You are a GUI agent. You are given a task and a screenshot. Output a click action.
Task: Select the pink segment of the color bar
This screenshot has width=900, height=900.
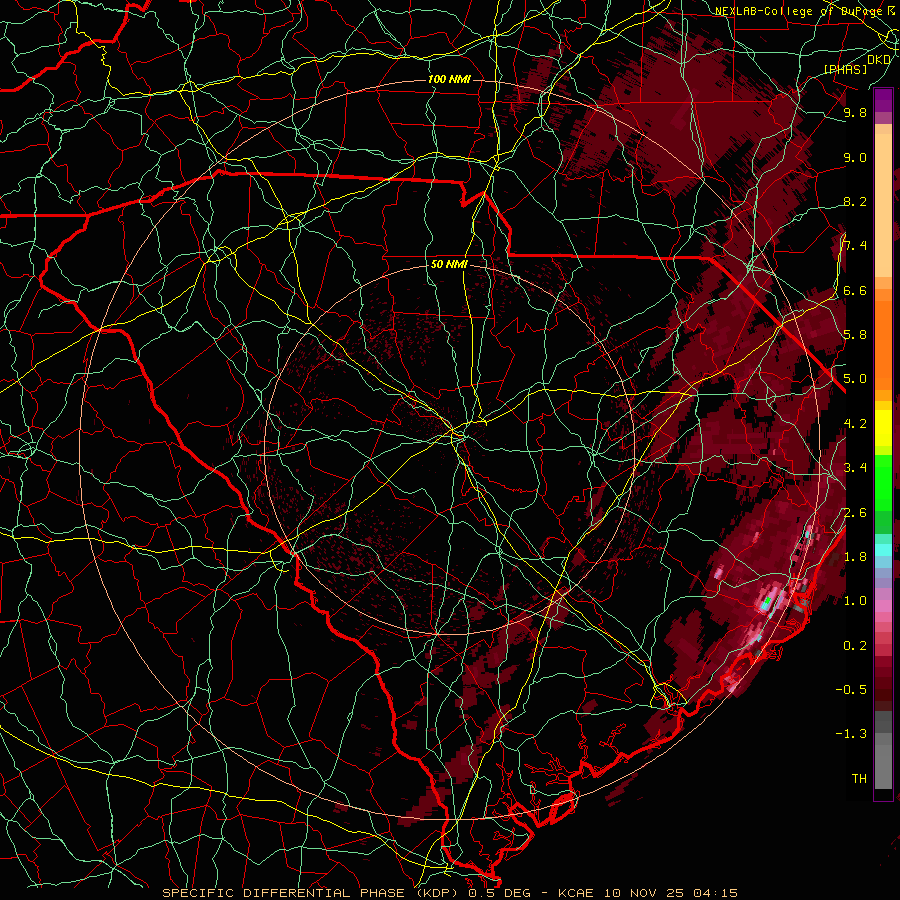point(883,606)
